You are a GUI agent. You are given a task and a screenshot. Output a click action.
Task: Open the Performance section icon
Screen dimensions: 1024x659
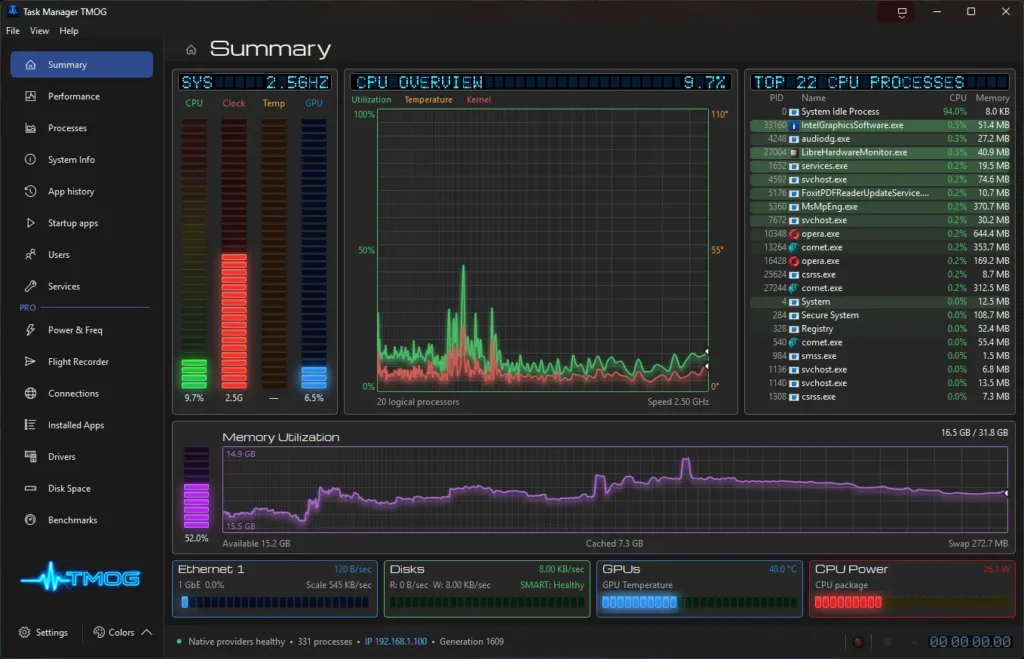(30, 96)
